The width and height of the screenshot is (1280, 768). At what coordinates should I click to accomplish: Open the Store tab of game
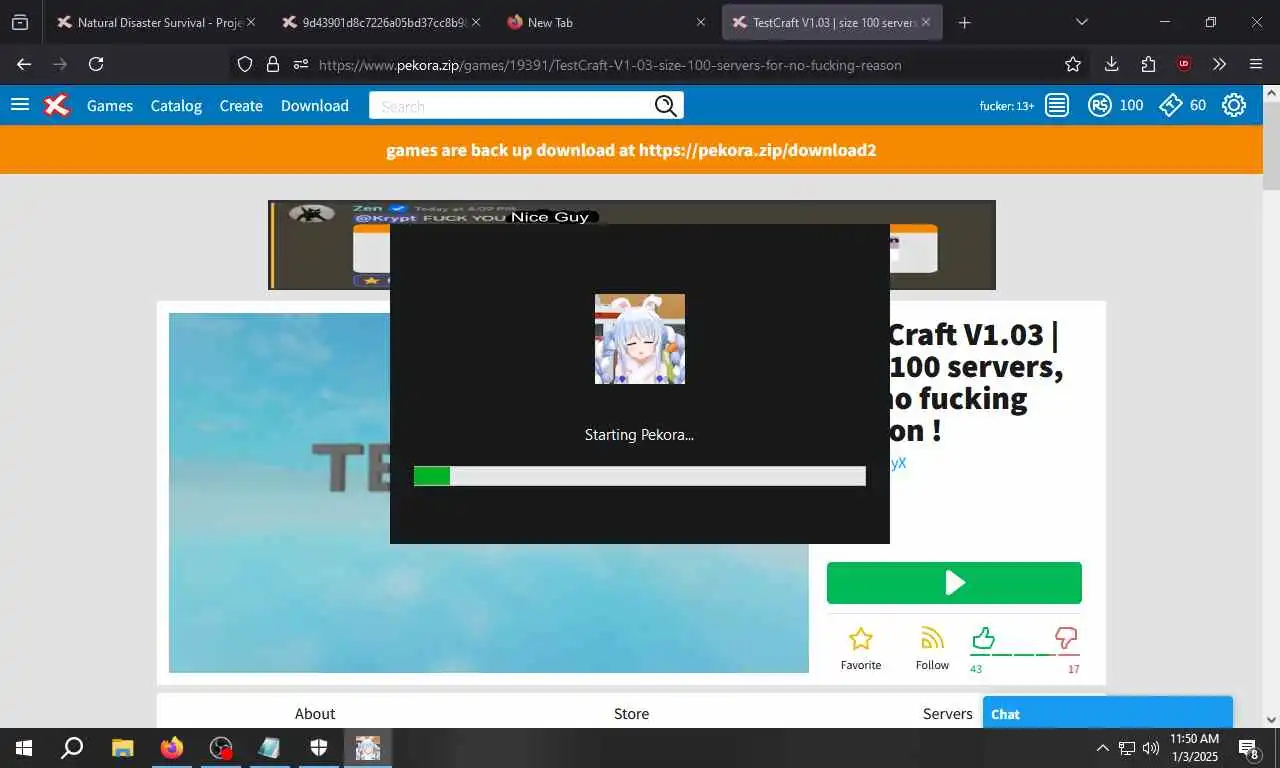click(631, 713)
